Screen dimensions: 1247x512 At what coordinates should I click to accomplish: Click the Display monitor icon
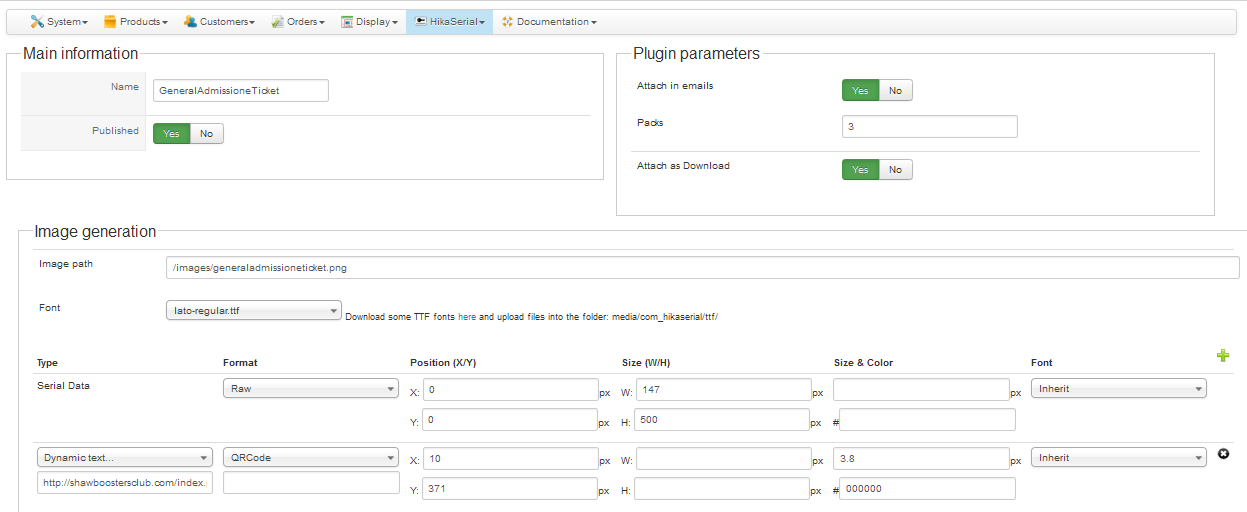347,21
